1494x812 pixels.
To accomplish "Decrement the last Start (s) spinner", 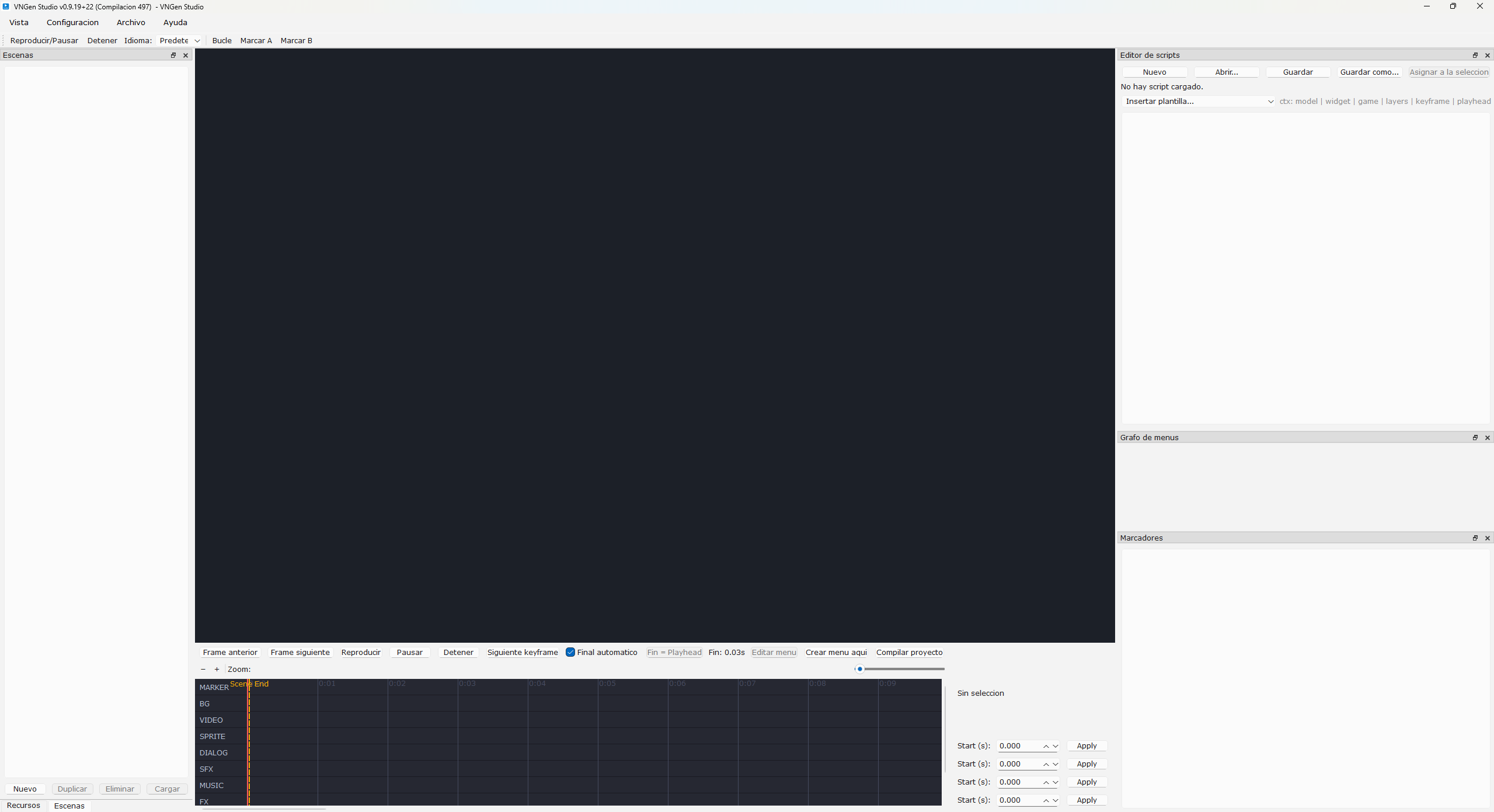I will pos(1055,800).
